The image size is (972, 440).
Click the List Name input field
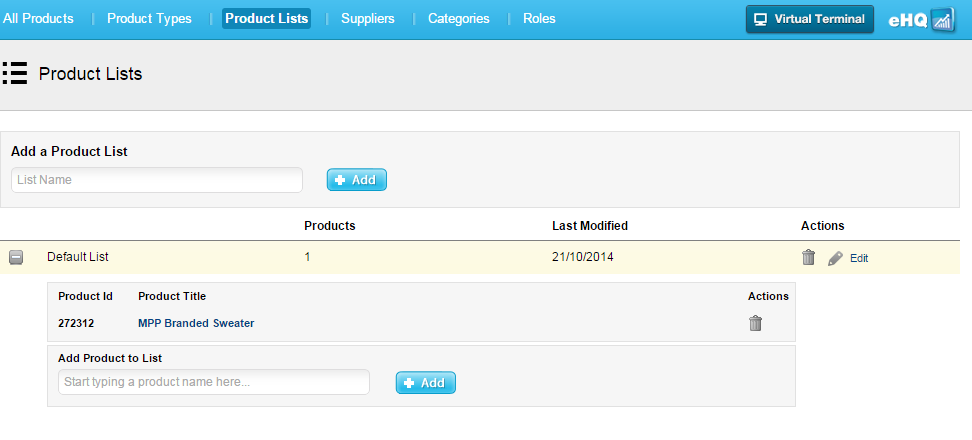click(x=157, y=180)
